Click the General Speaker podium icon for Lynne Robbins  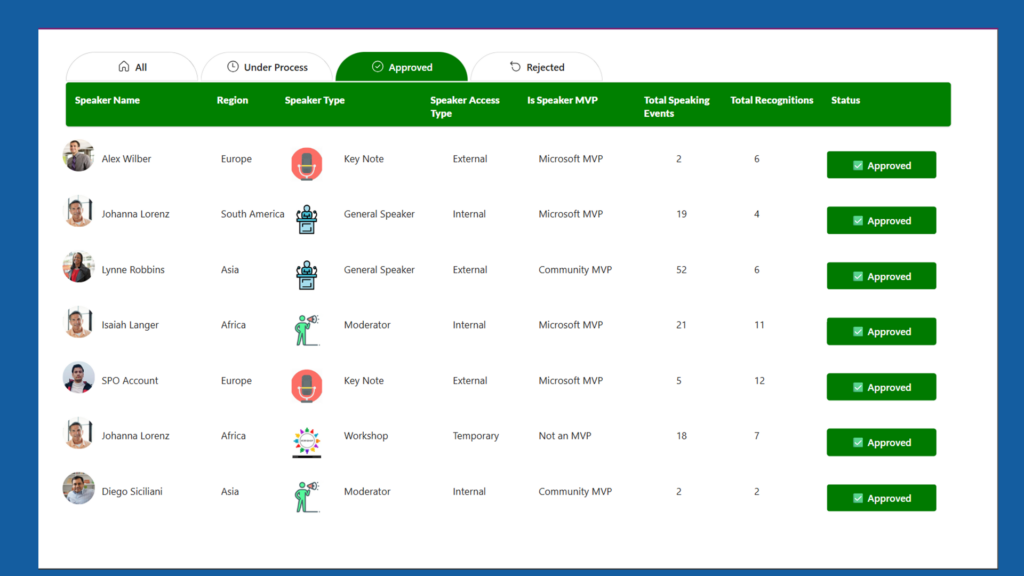pos(307,275)
